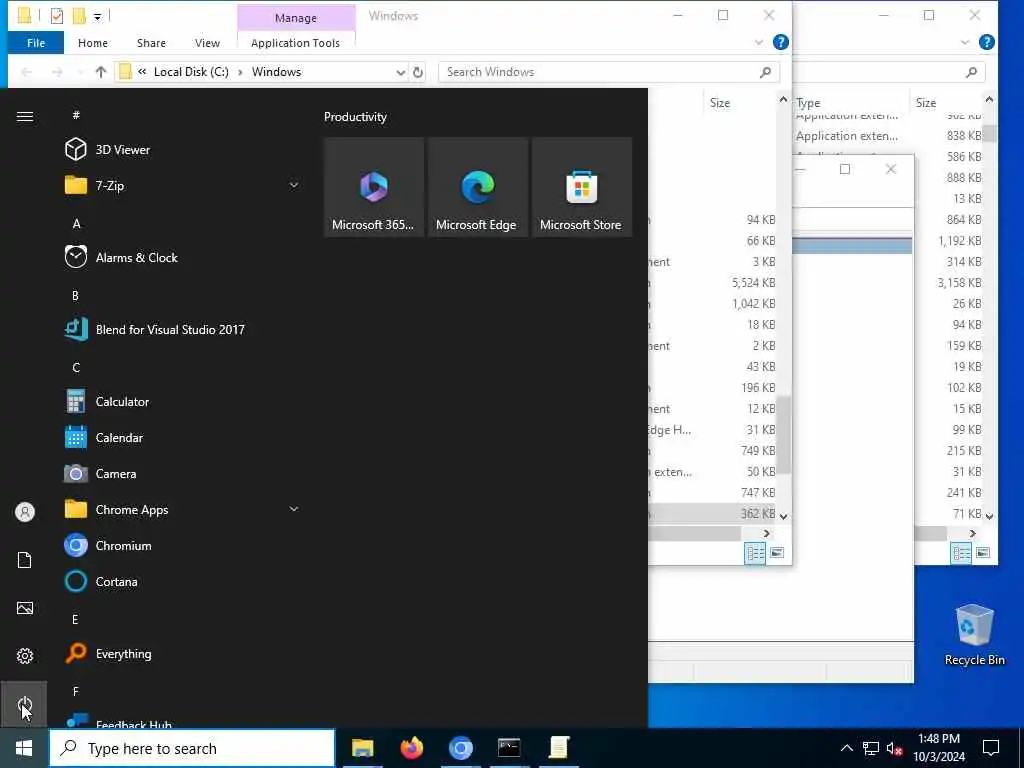The image size is (1024, 768).
Task: Open the user account icon
Action: click(25, 512)
